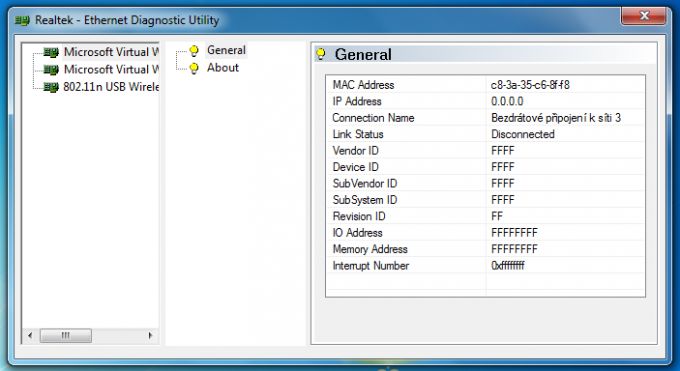The height and width of the screenshot is (371, 680).
Task: Click the 0xffffffff interrupt value
Action: click(x=508, y=266)
